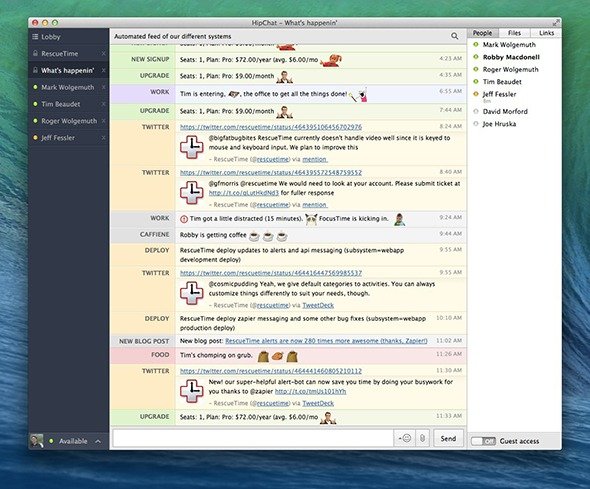Click the 'Robby is getting coffee' message
This screenshot has width=590, height=489.
click(x=213, y=235)
